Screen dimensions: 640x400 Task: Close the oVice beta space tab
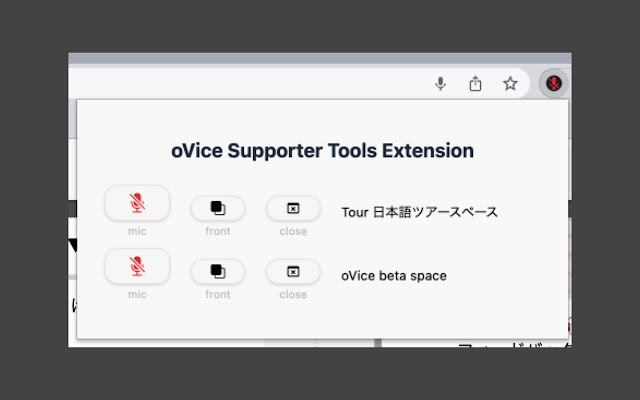point(293,271)
